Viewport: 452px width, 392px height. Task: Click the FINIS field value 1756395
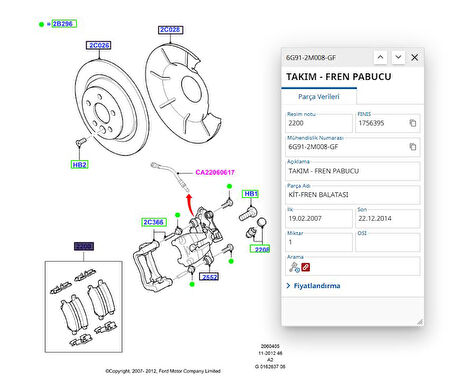(371, 123)
